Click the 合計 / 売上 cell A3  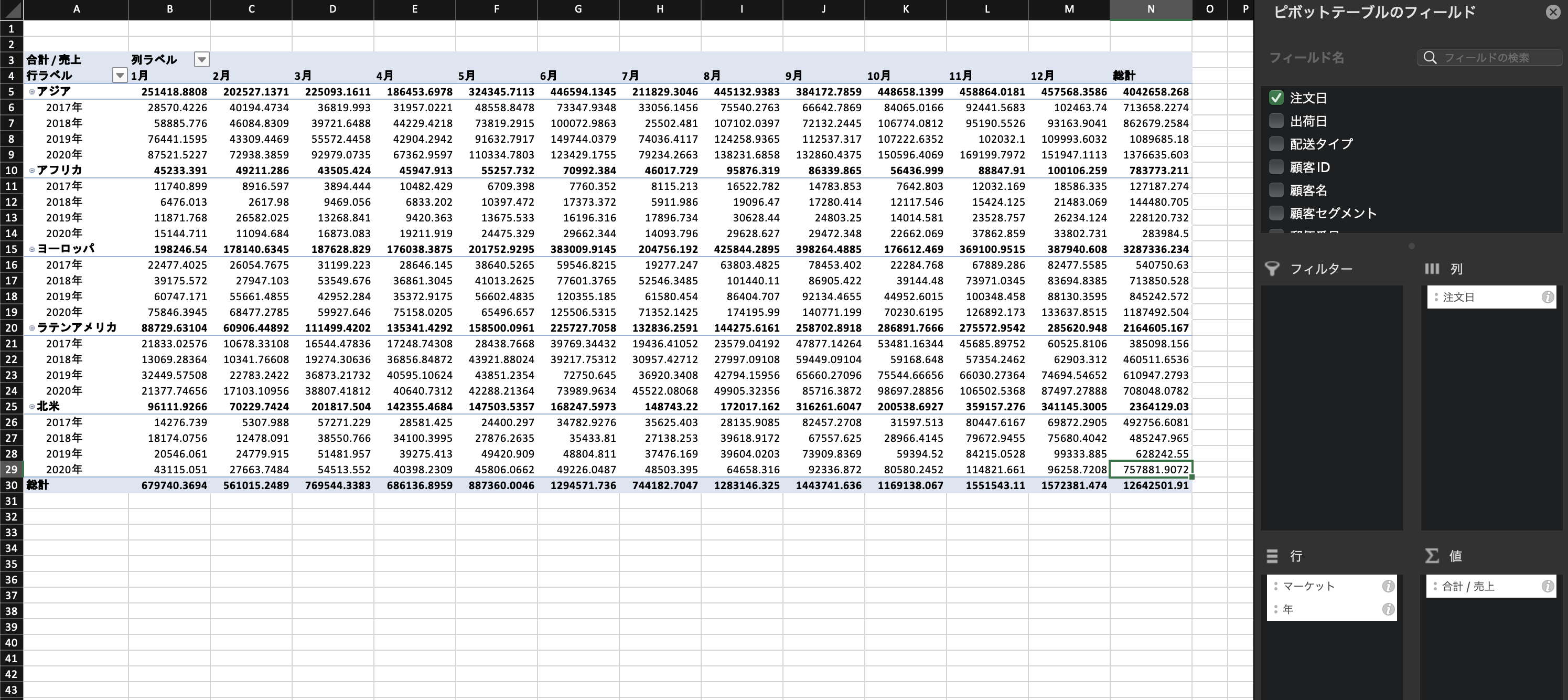point(76,60)
